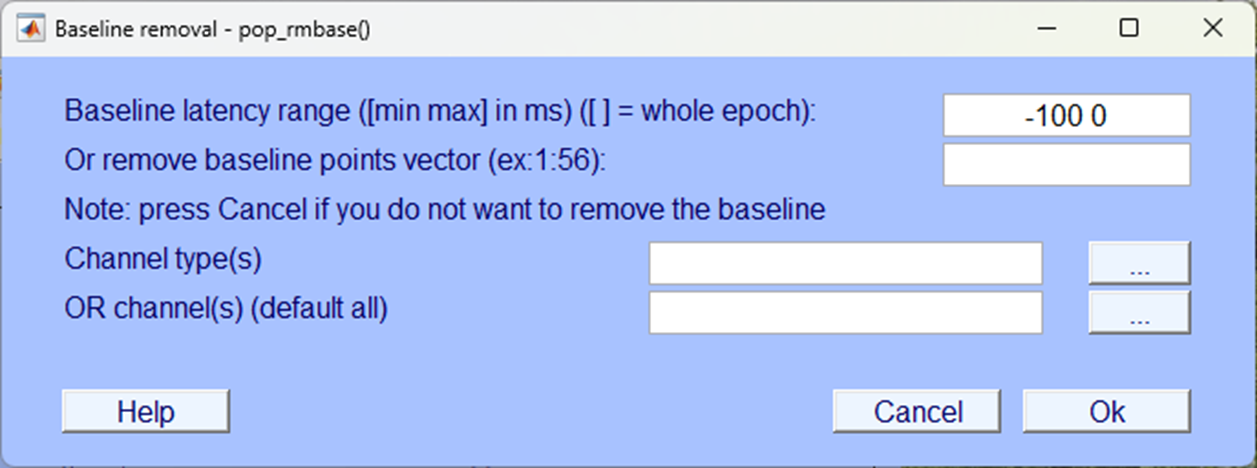
Task: Click the "OR channel(s) (default all)" label
Action: pos(226,309)
